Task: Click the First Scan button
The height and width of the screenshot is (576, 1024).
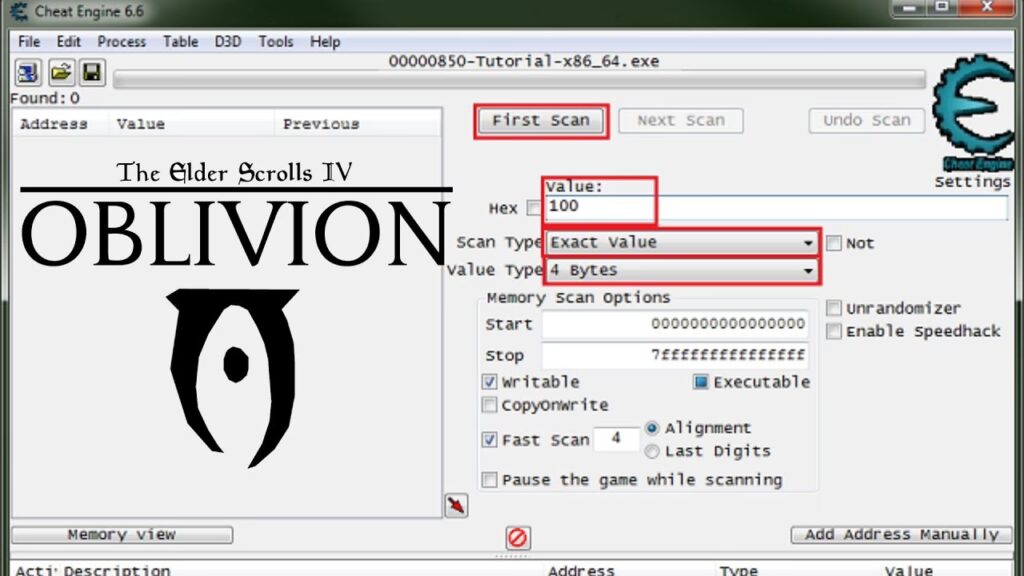Action: (x=541, y=121)
